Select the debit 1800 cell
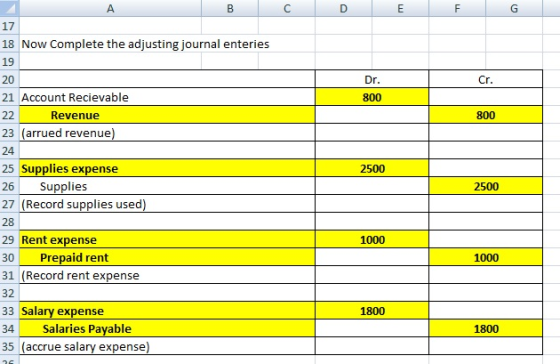The image size is (560, 364). coord(372,311)
